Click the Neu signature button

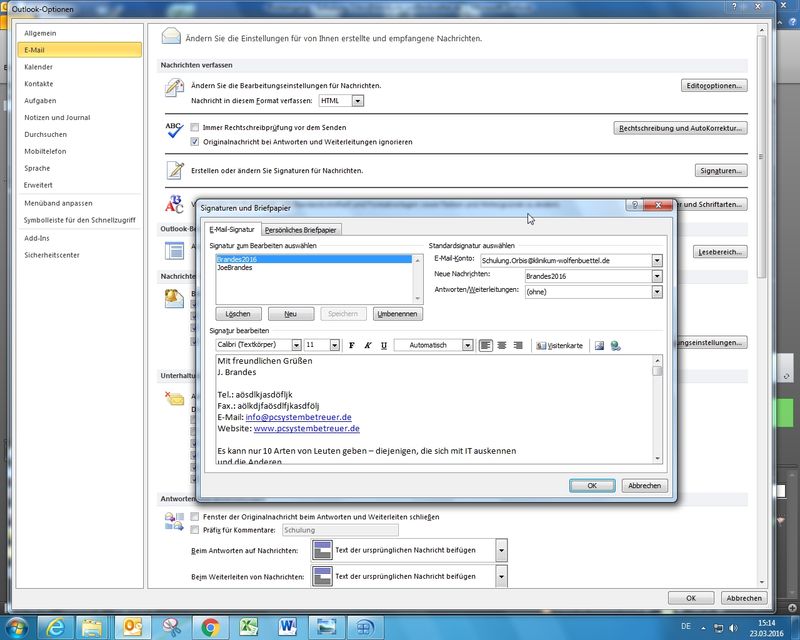pos(290,314)
